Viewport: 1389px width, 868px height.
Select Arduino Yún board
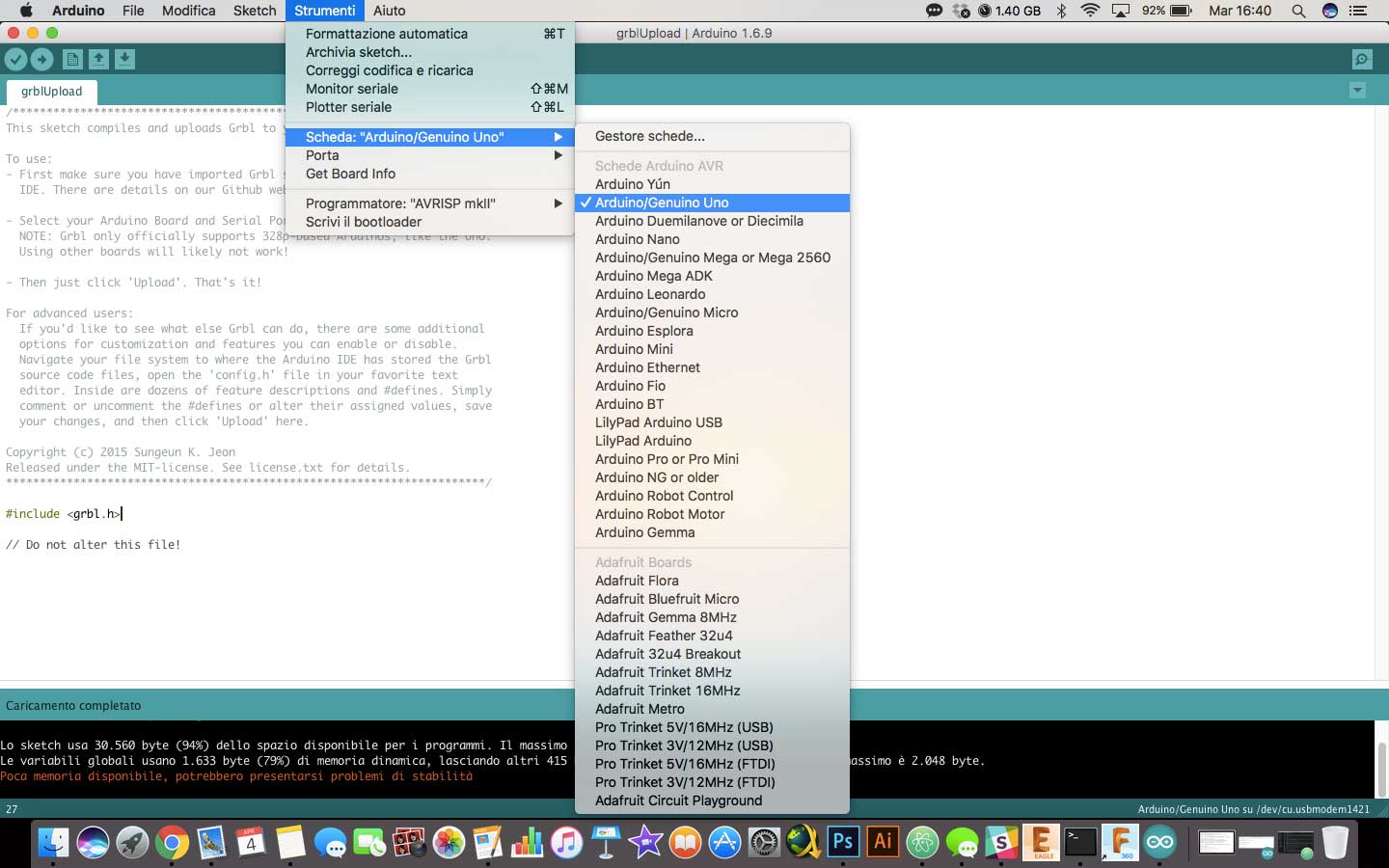pos(712,184)
